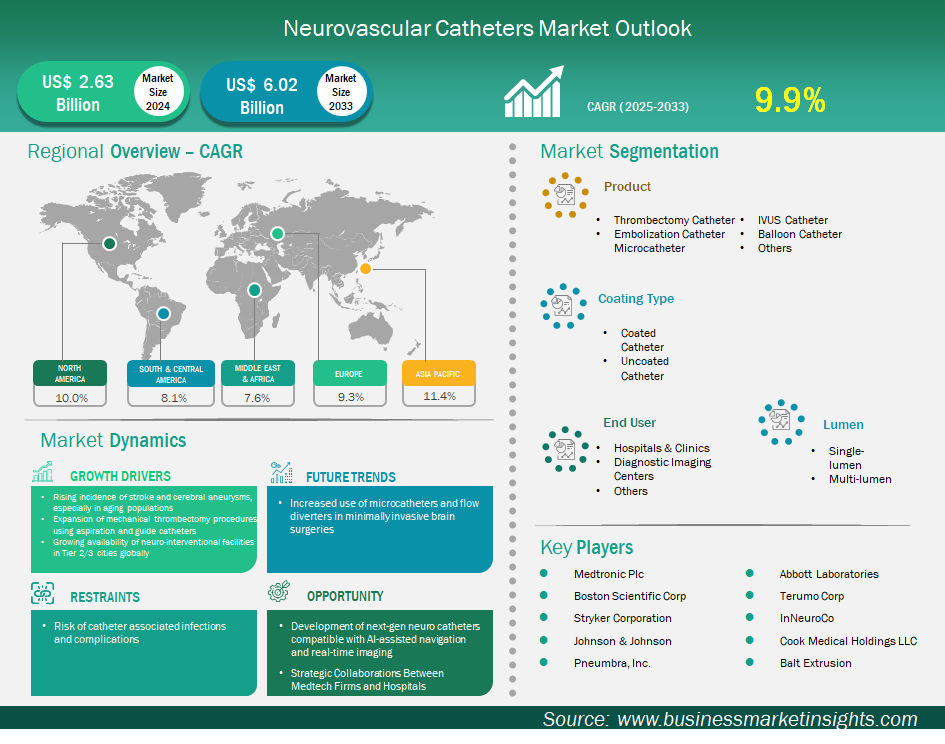
Task: Click the End User circular icon
Action: (x=565, y=449)
